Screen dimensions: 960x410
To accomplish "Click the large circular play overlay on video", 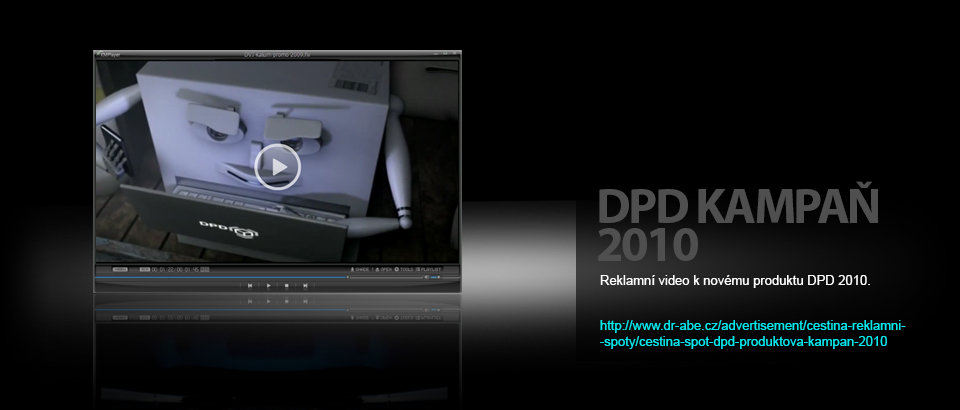I will coord(277,166).
